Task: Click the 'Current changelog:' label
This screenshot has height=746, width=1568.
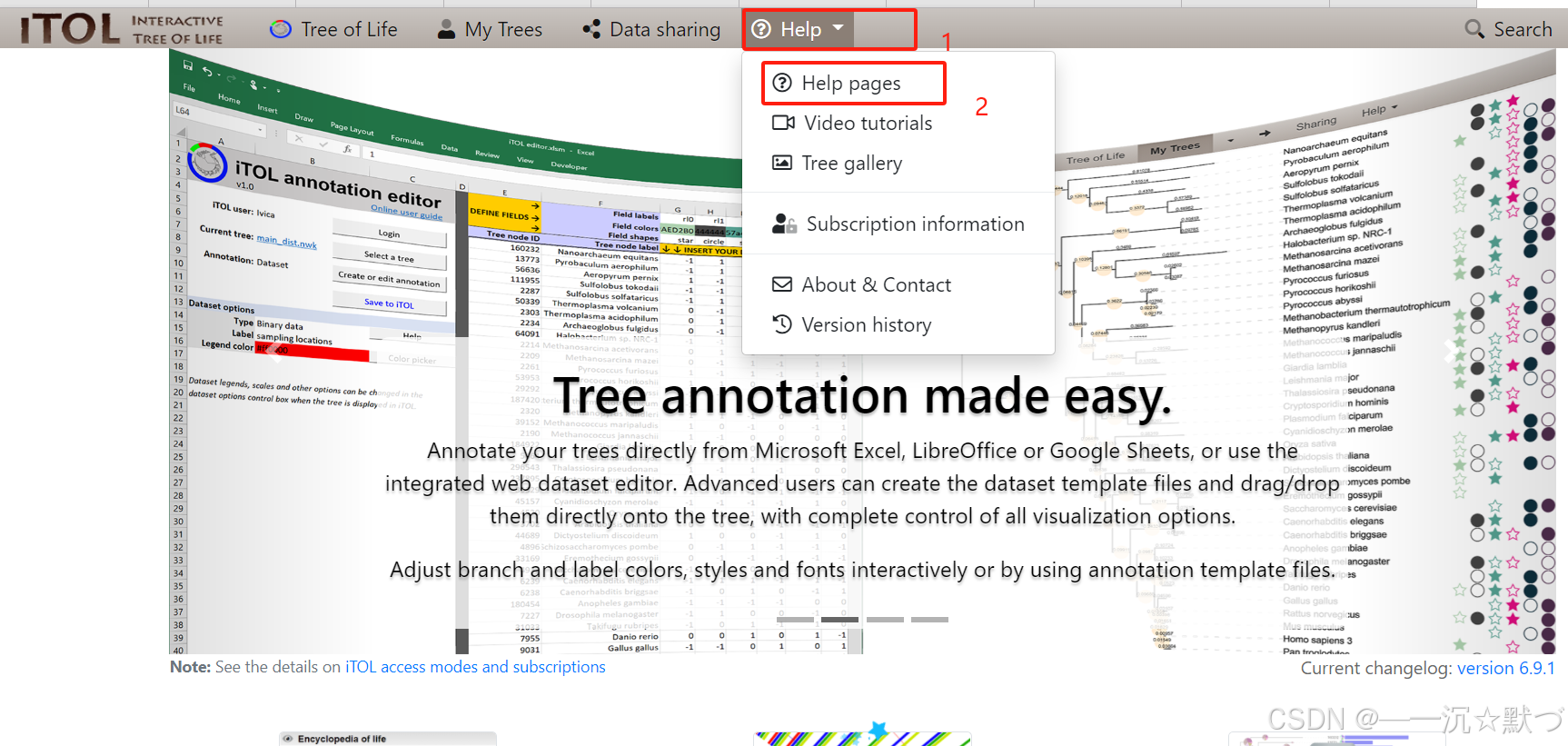Action: (1376, 668)
